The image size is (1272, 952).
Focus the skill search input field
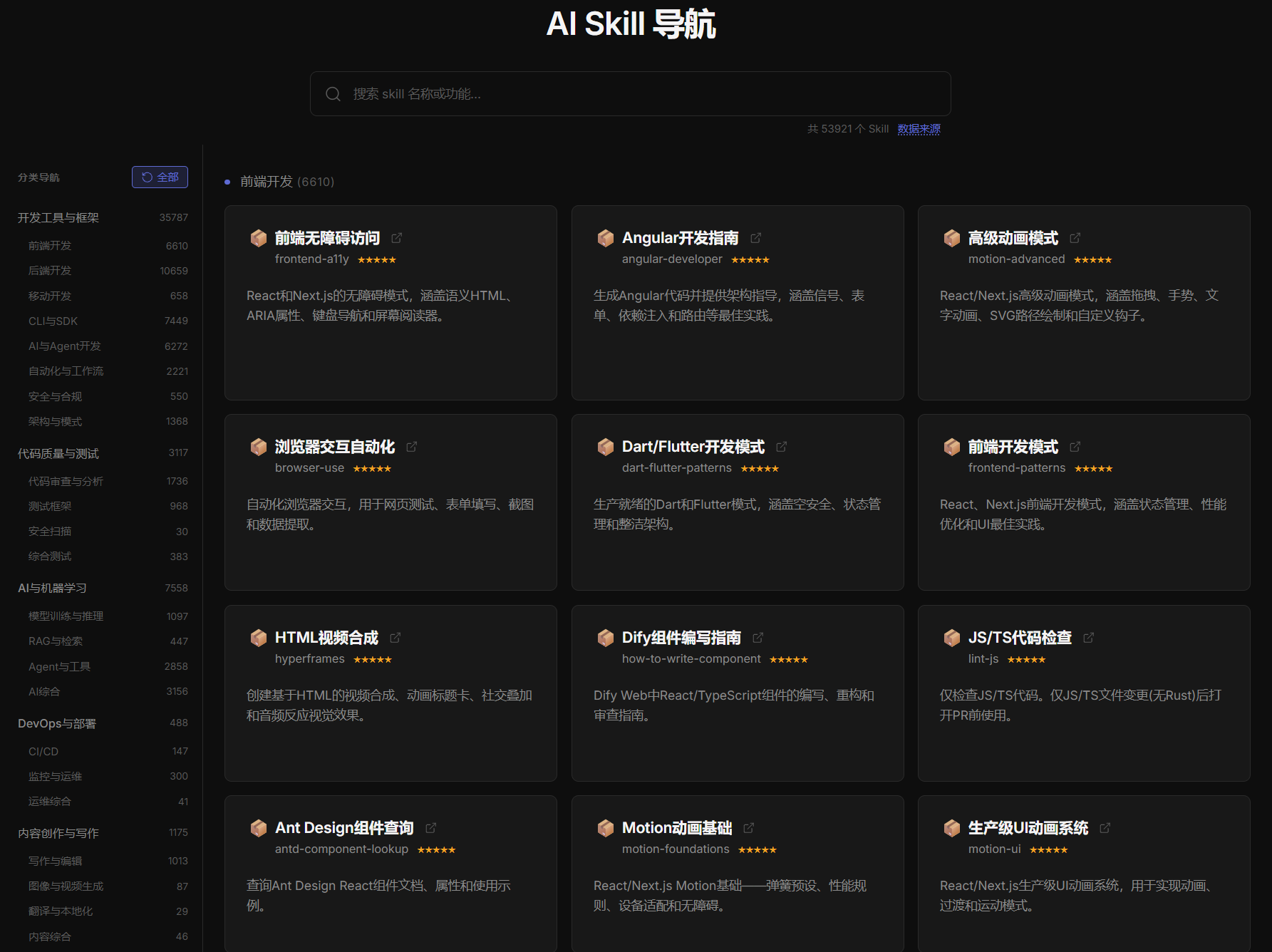click(x=631, y=94)
